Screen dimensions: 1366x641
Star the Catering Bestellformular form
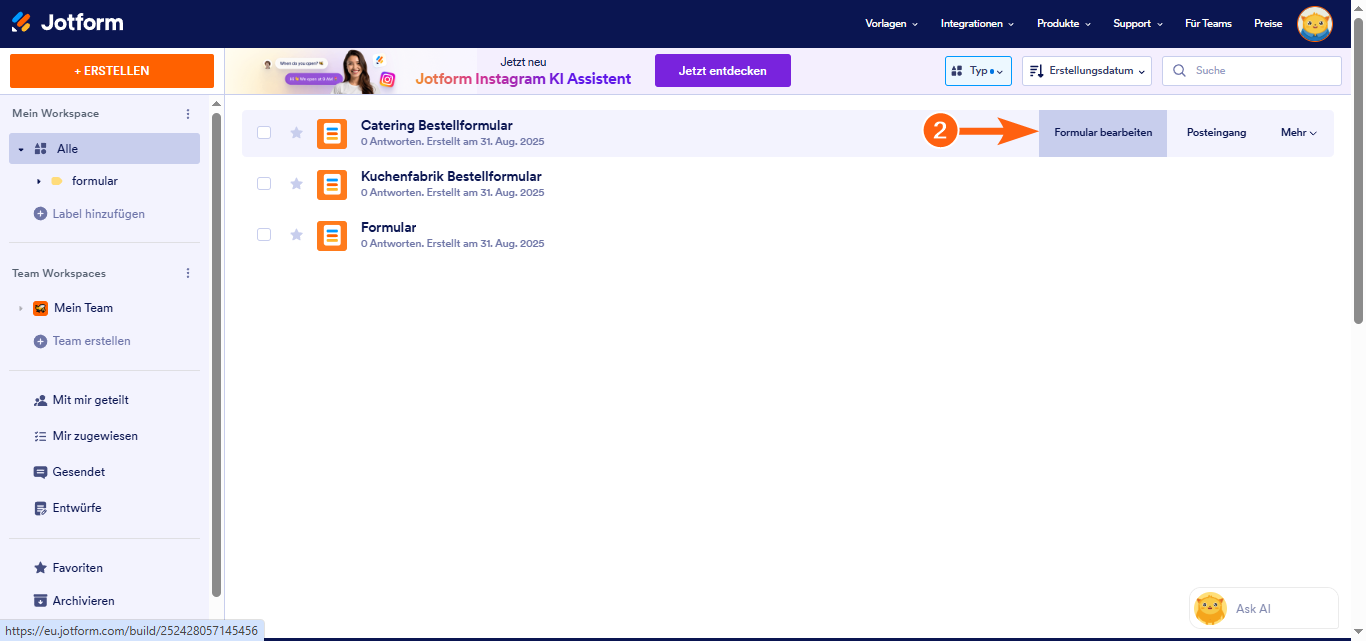296,133
